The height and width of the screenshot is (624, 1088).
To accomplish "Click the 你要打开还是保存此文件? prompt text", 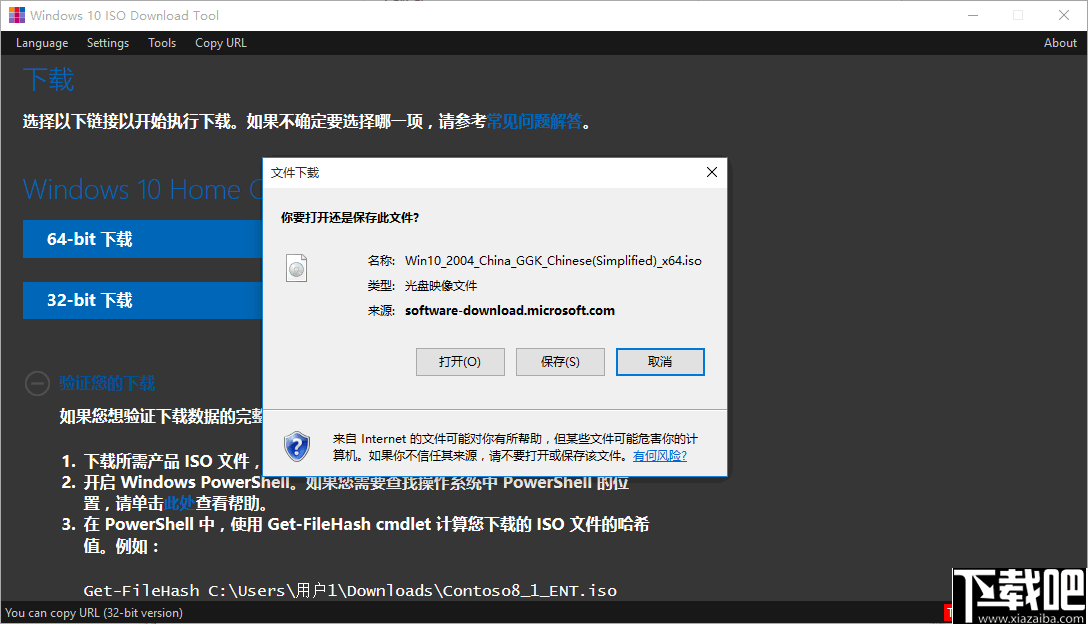I will point(350,218).
